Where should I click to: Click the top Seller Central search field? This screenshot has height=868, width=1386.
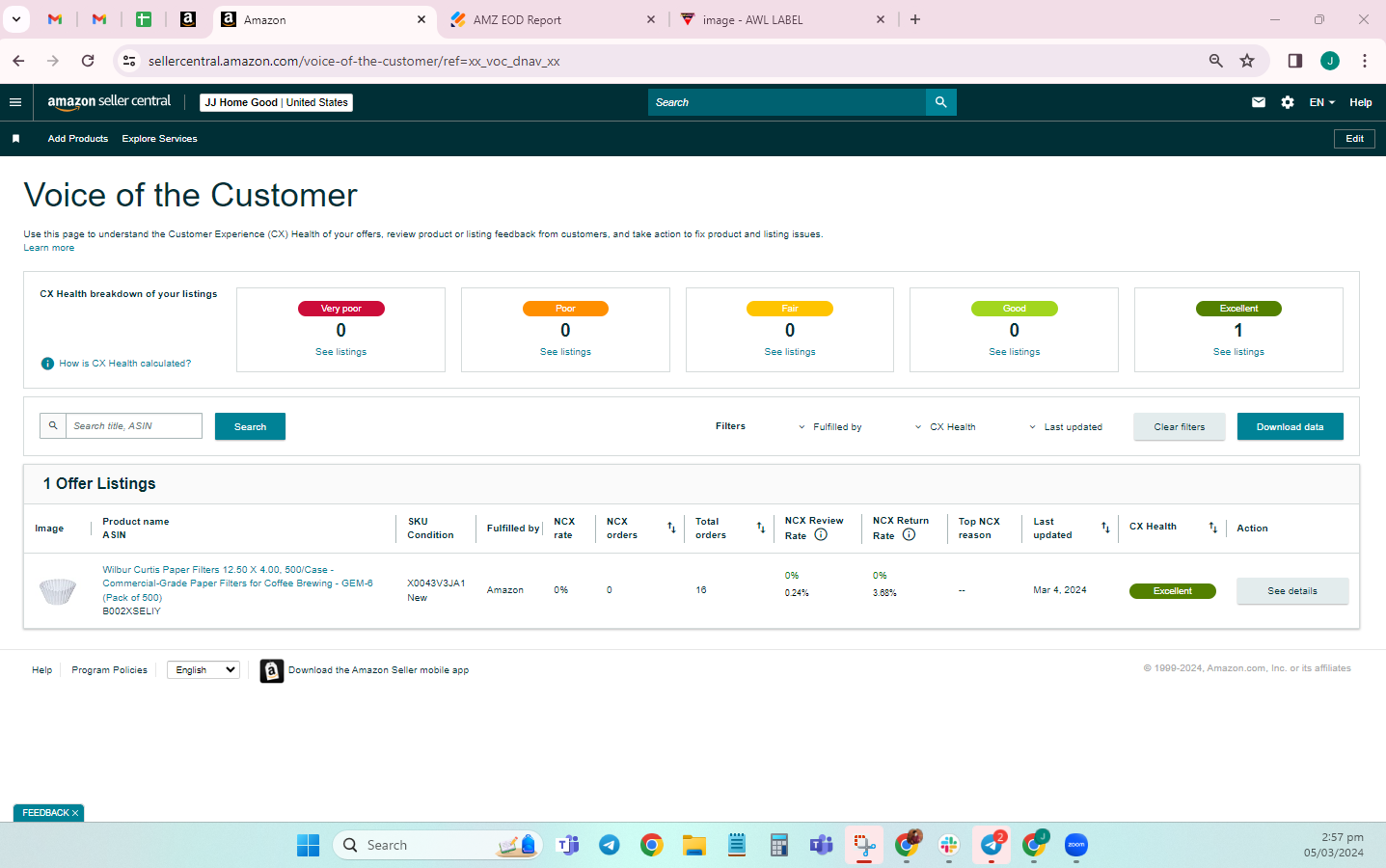point(787,102)
